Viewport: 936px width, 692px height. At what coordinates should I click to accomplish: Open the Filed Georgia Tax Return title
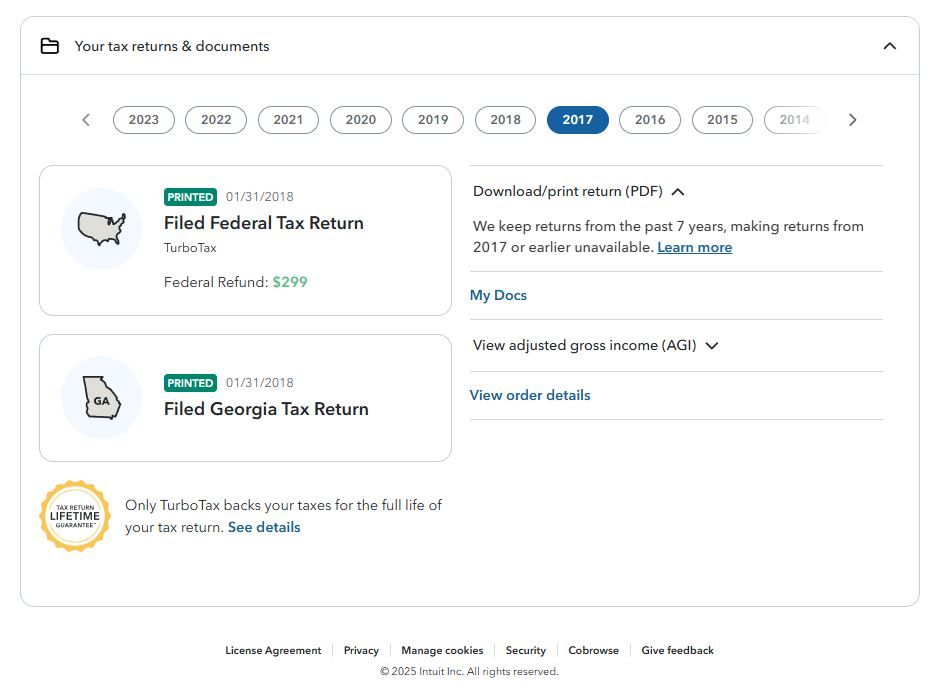coord(266,409)
